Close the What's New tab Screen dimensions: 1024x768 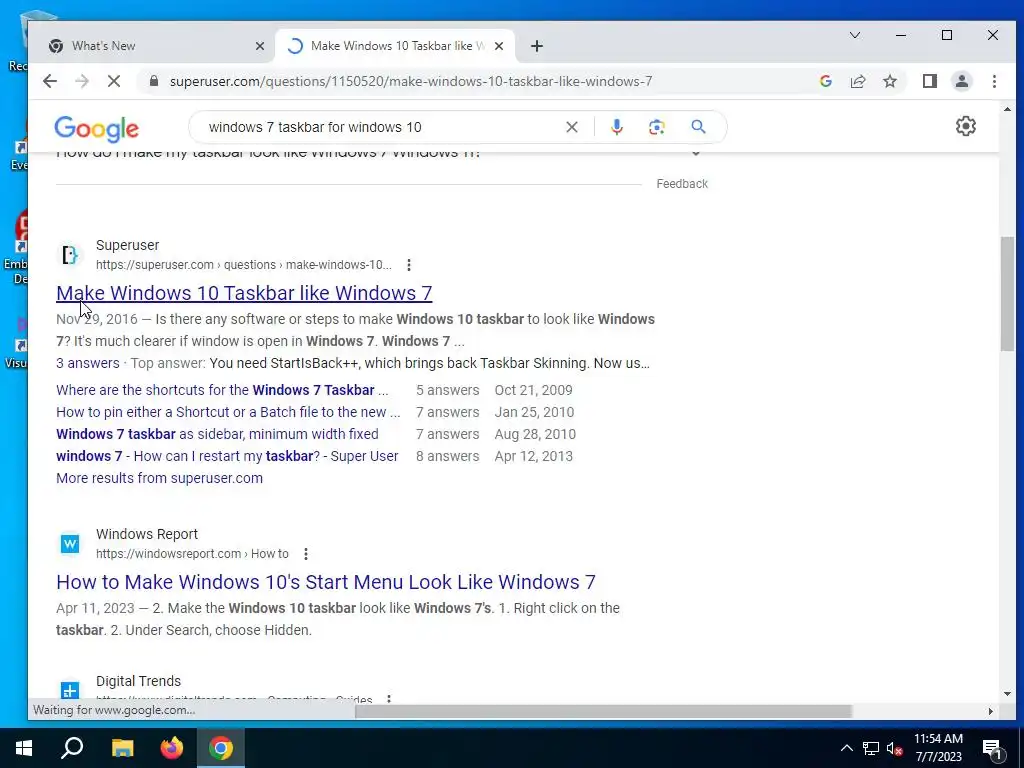pyautogui.click(x=259, y=46)
